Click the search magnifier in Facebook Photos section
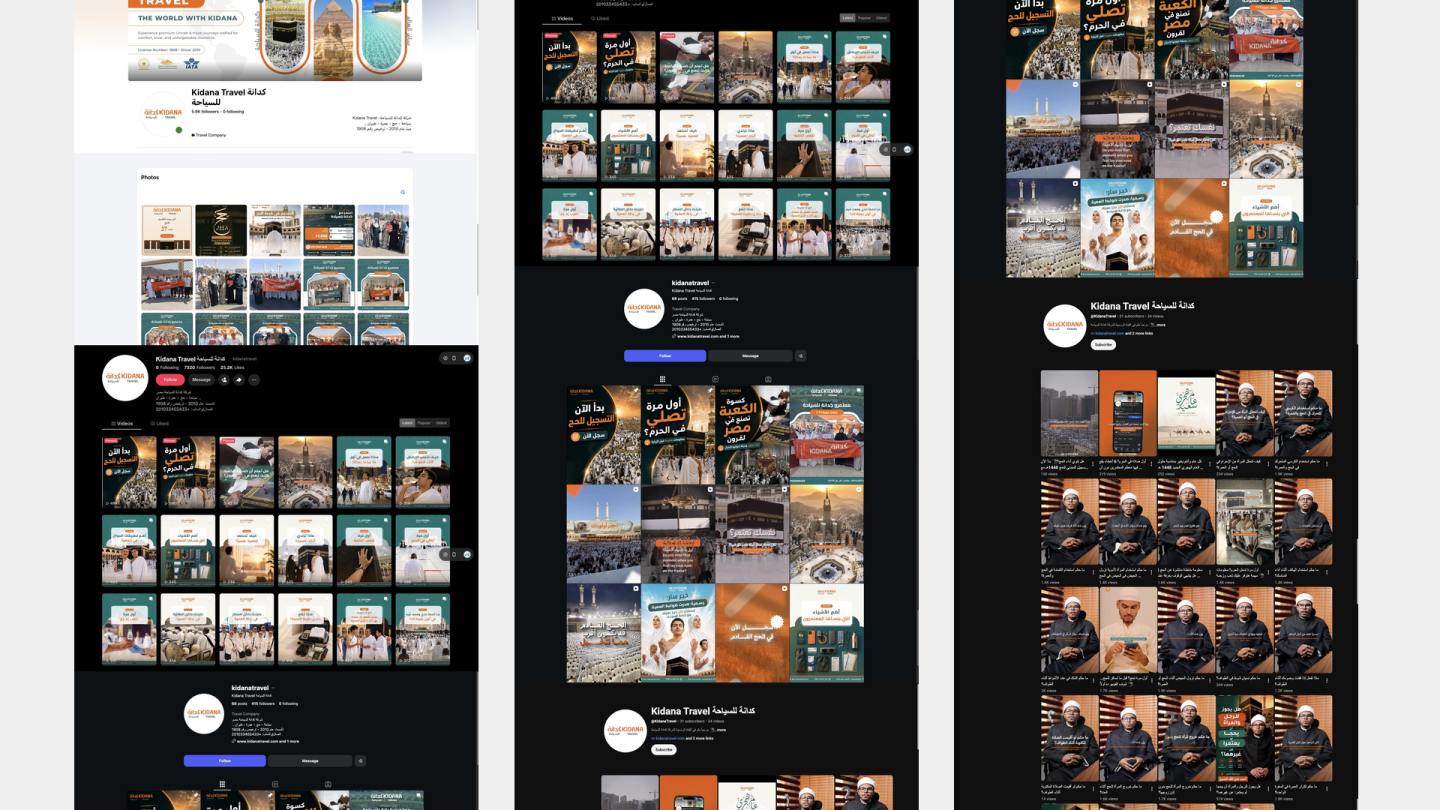 pos(403,192)
